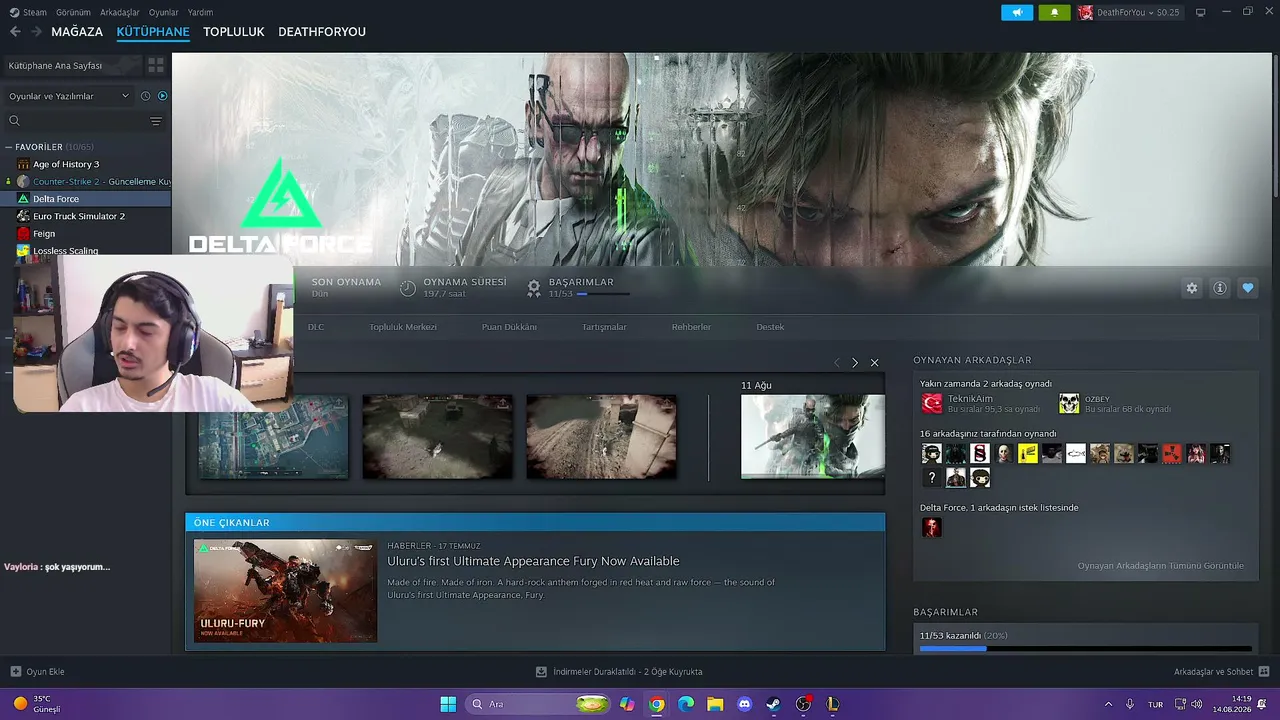1280x720 pixels.
Task: Click the taskbar Ara search box
Action: point(537,704)
